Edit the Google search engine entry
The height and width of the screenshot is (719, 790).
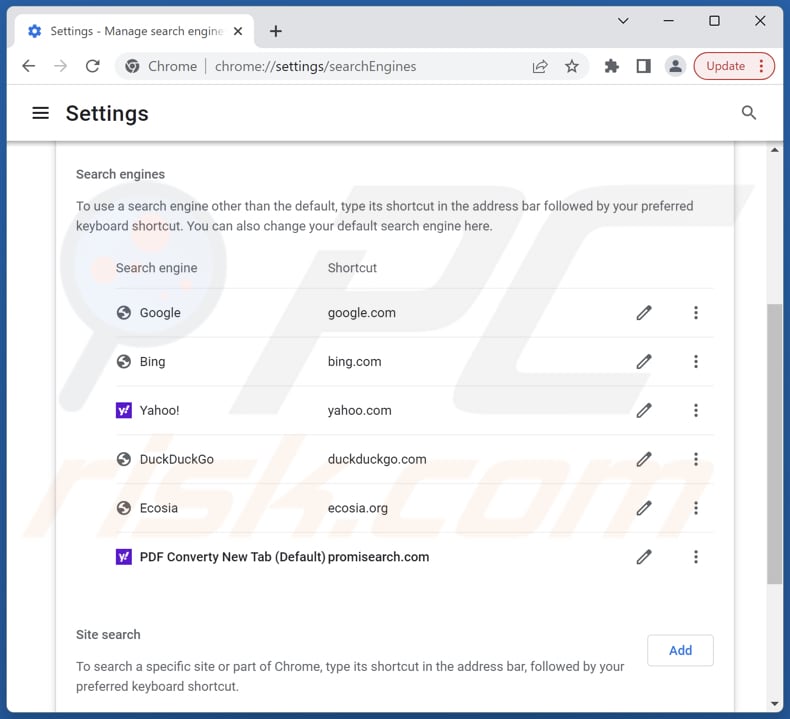pos(643,313)
